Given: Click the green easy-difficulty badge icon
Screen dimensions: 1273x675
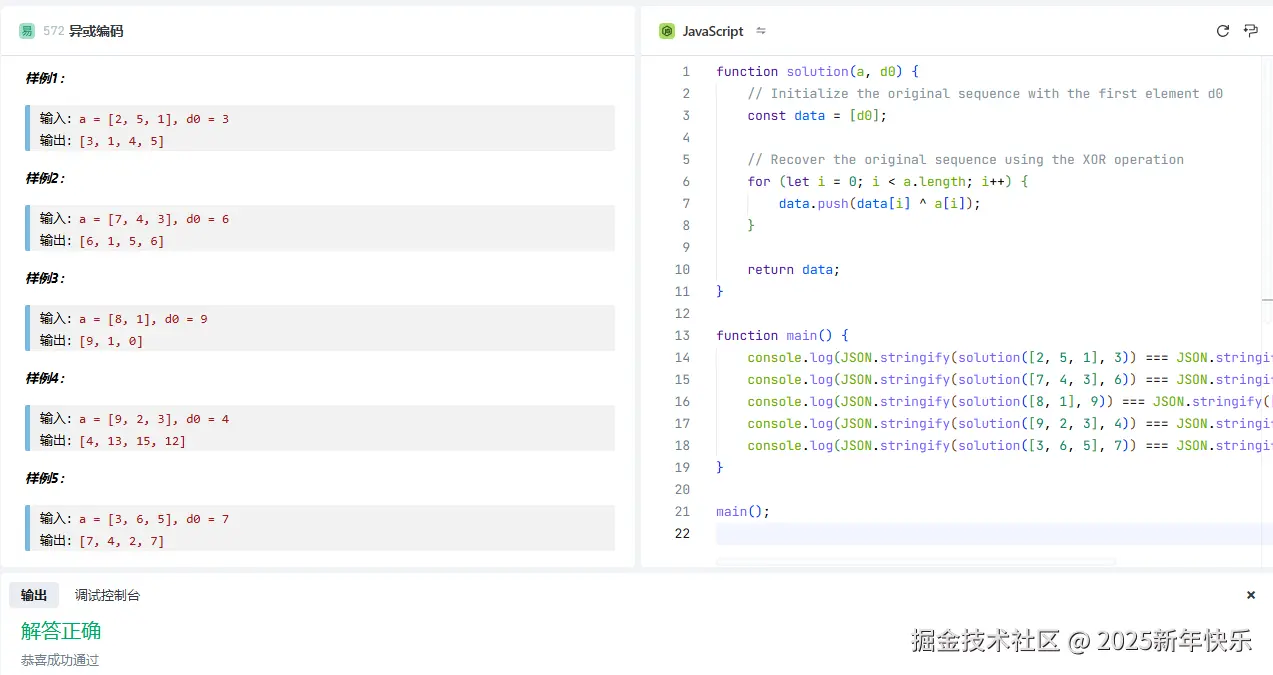Looking at the screenshot, I should click(x=27, y=31).
